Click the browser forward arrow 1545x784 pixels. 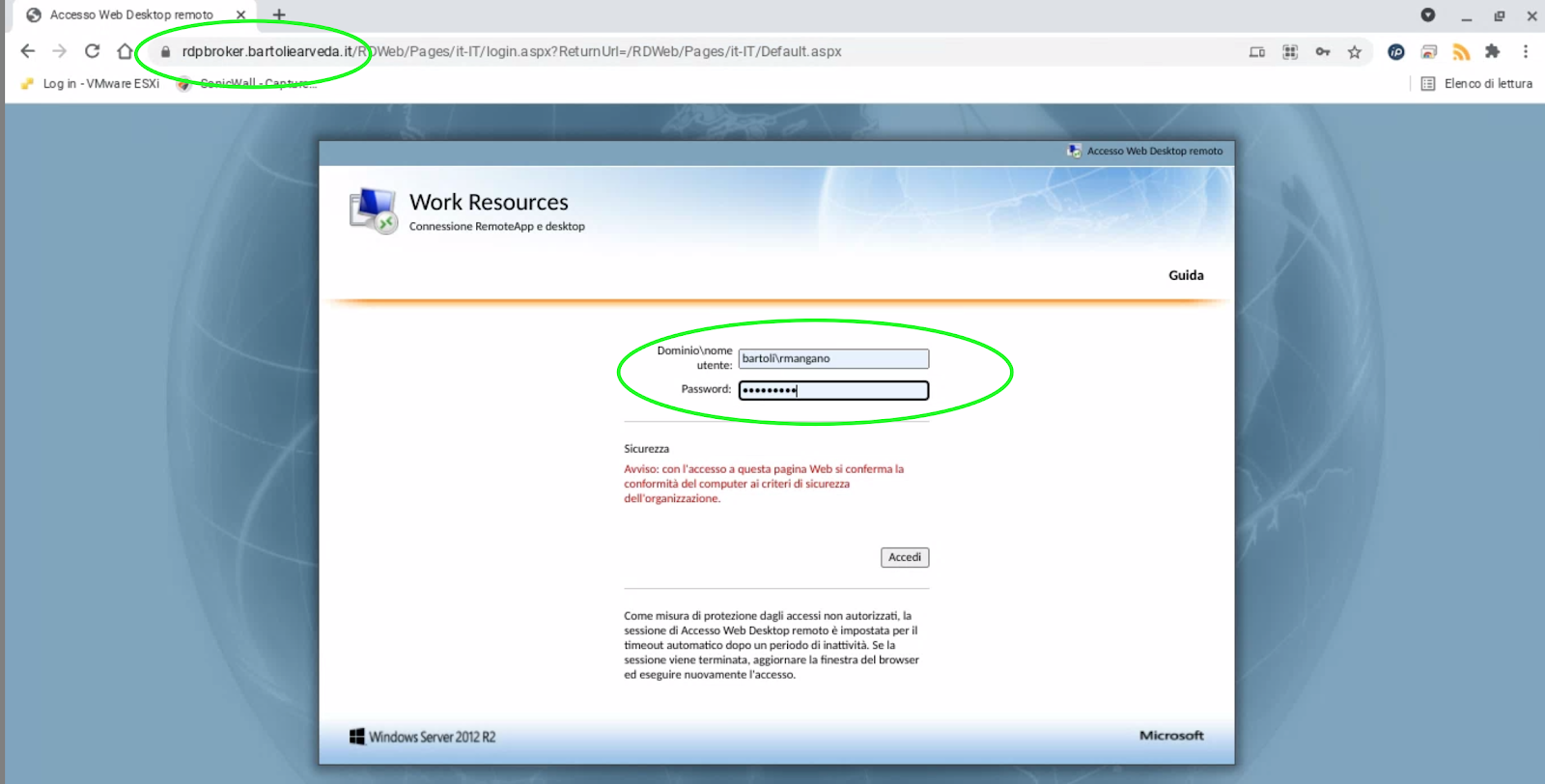click(60, 51)
